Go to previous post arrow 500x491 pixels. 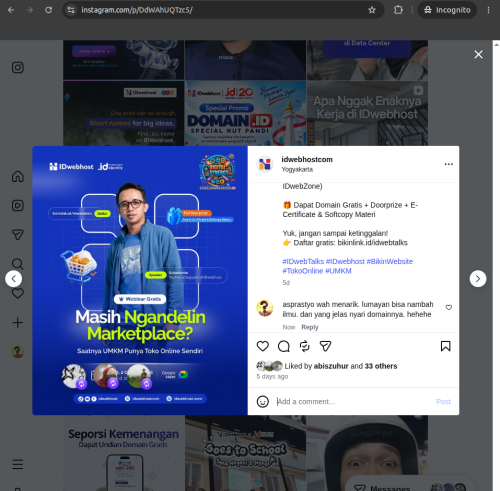[14, 279]
